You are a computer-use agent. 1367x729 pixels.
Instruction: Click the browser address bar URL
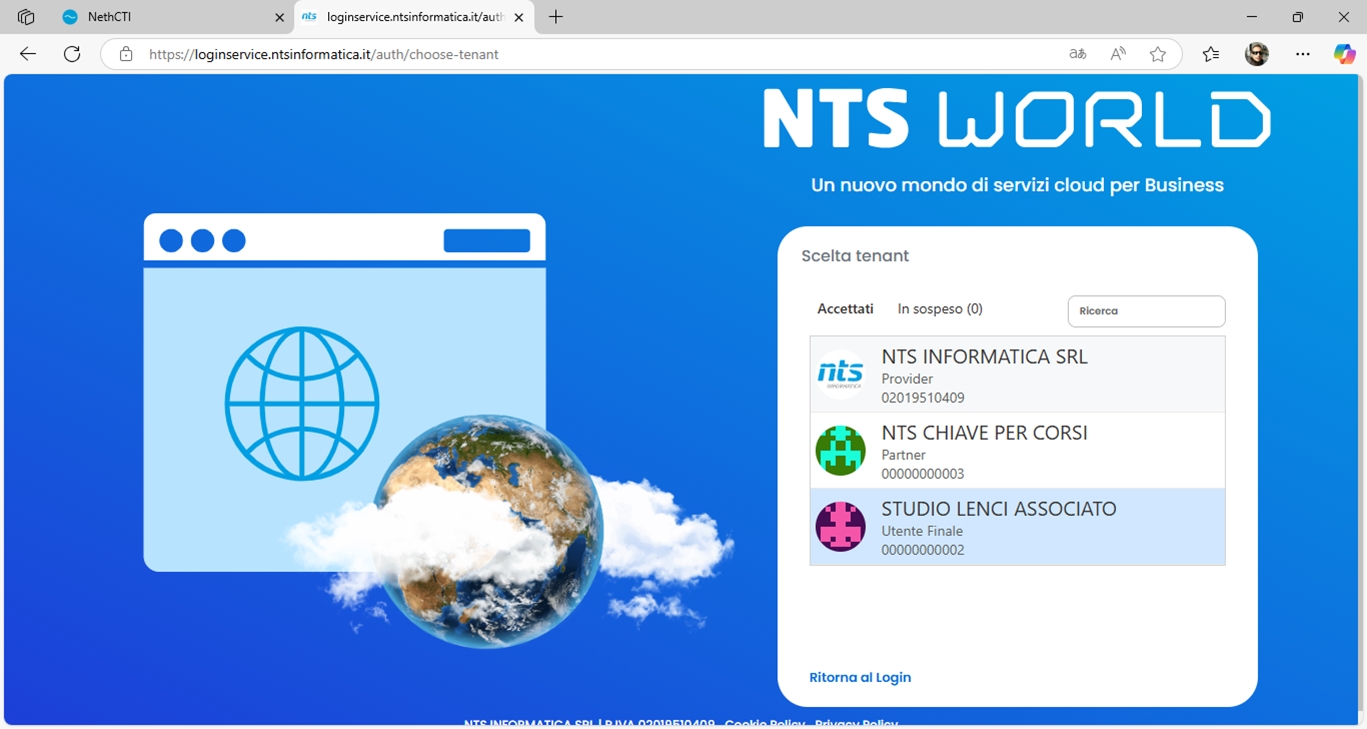(324, 54)
